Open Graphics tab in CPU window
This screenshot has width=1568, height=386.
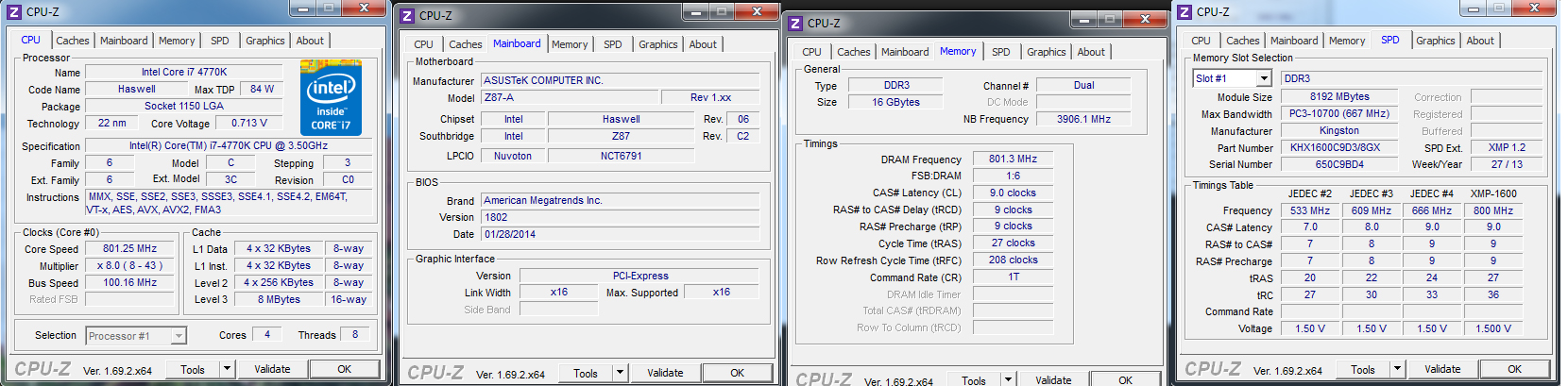[265, 41]
